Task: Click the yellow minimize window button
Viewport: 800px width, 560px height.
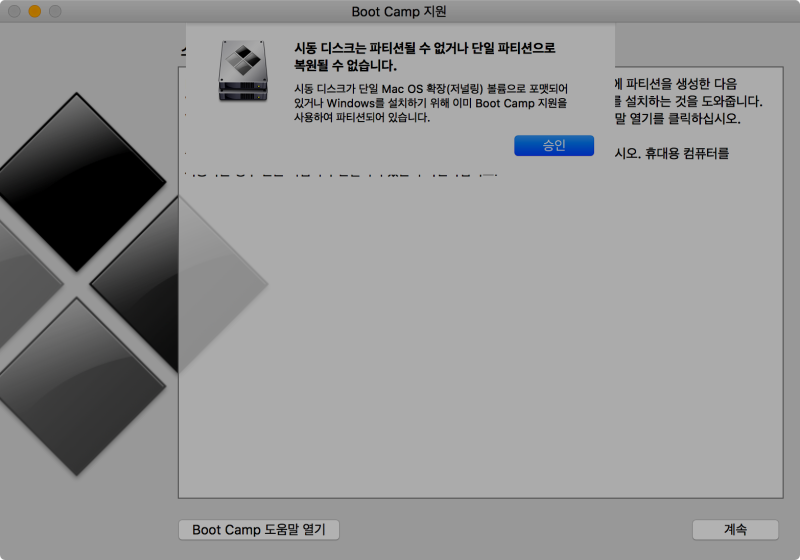Action: point(35,11)
